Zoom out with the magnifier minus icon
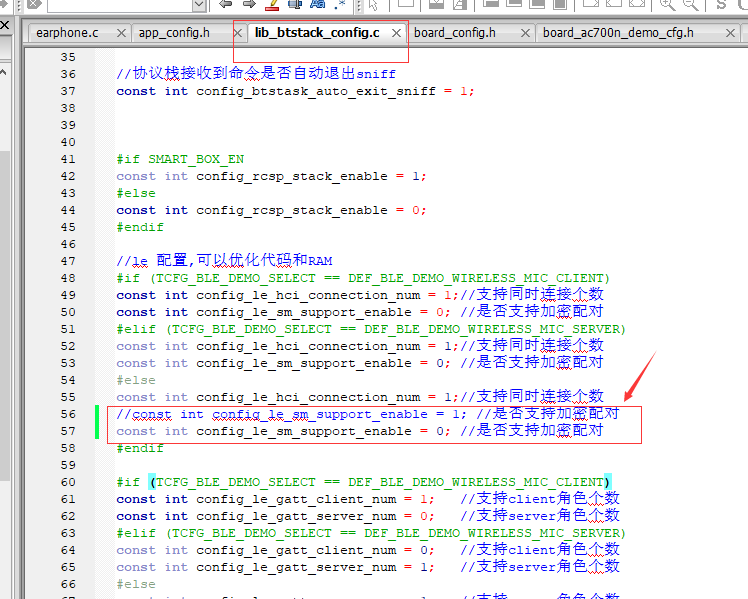The height and width of the screenshot is (599, 748). tap(691, 5)
